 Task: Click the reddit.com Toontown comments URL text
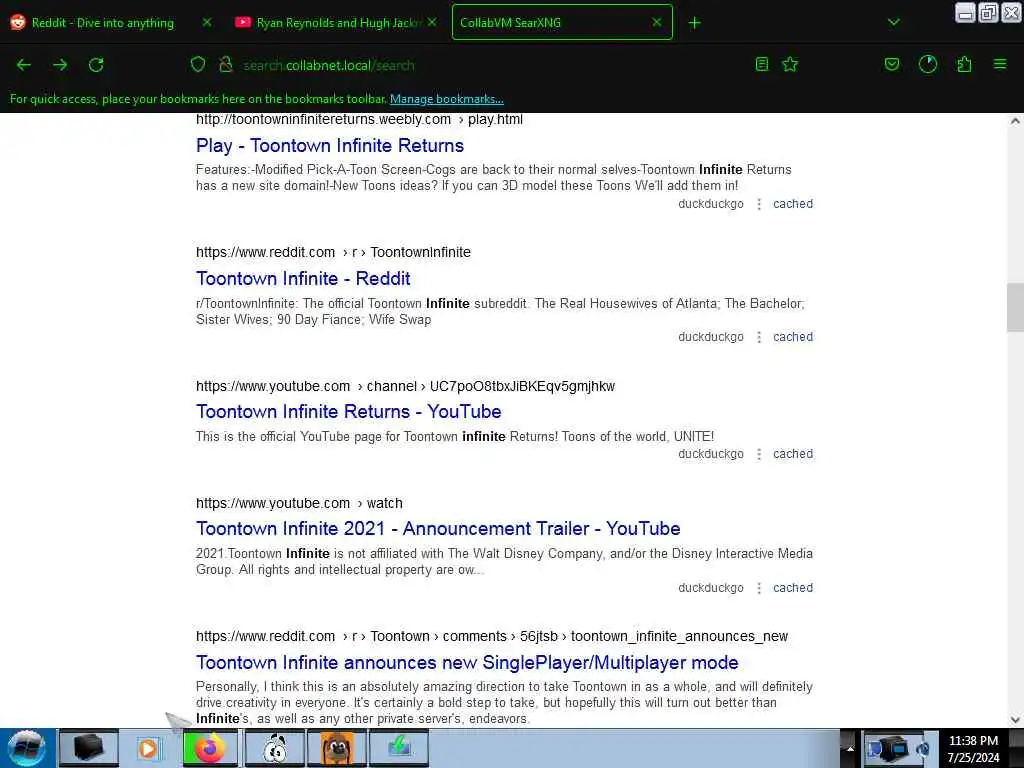pyautogui.click(x=492, y=637)
